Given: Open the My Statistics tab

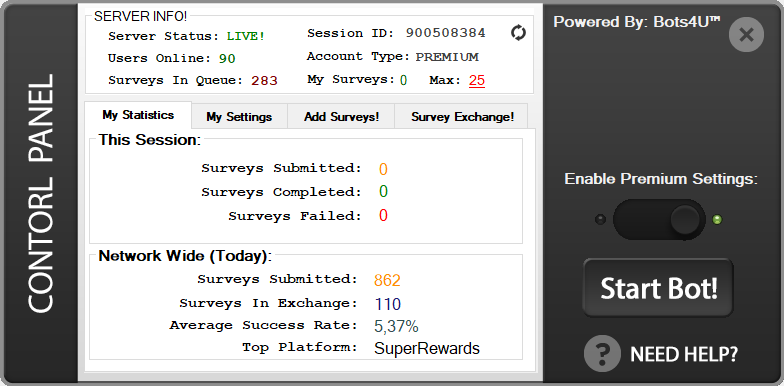Looking at the screenshot, I should coord(138,116).
